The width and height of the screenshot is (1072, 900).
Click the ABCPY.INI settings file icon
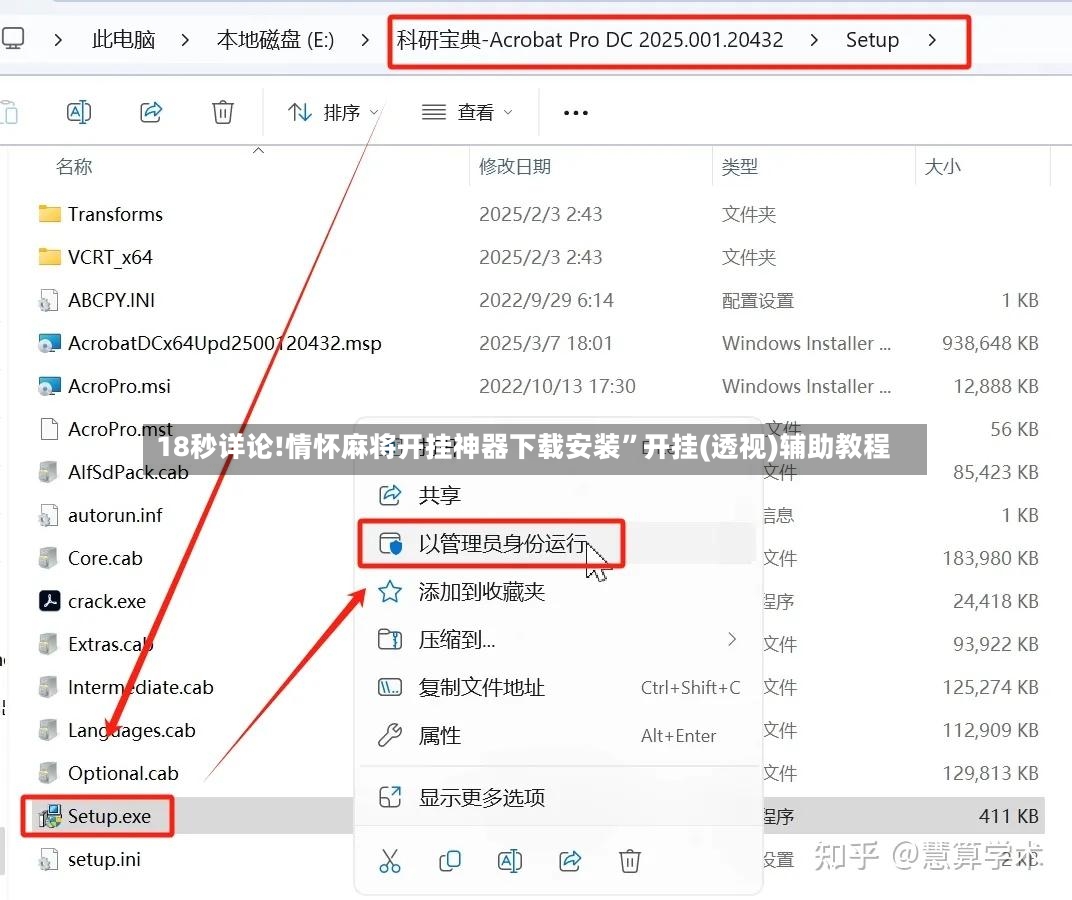point(49,300)
